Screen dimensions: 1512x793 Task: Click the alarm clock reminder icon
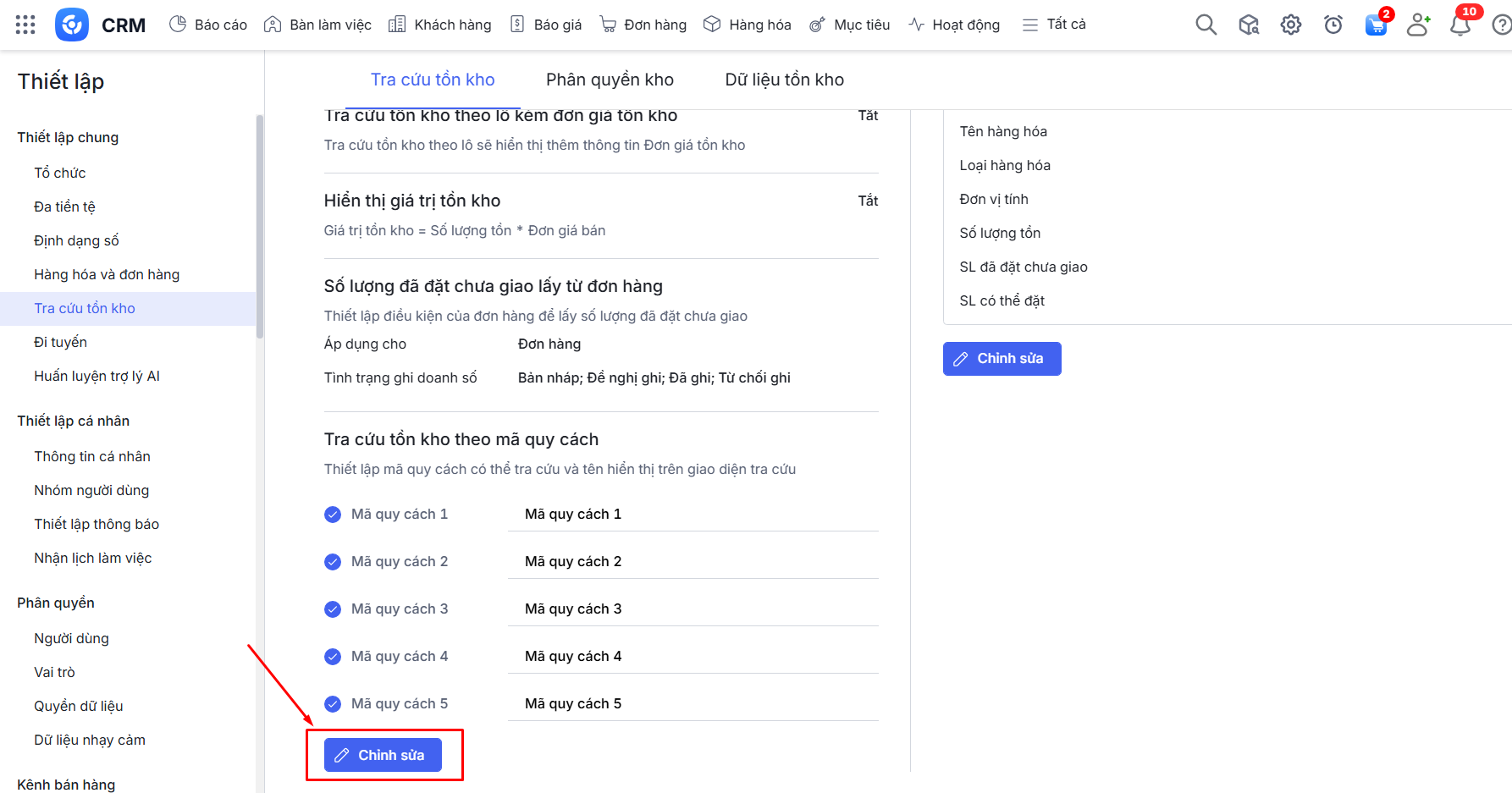pyautogui.click(x=1333, y=25)
